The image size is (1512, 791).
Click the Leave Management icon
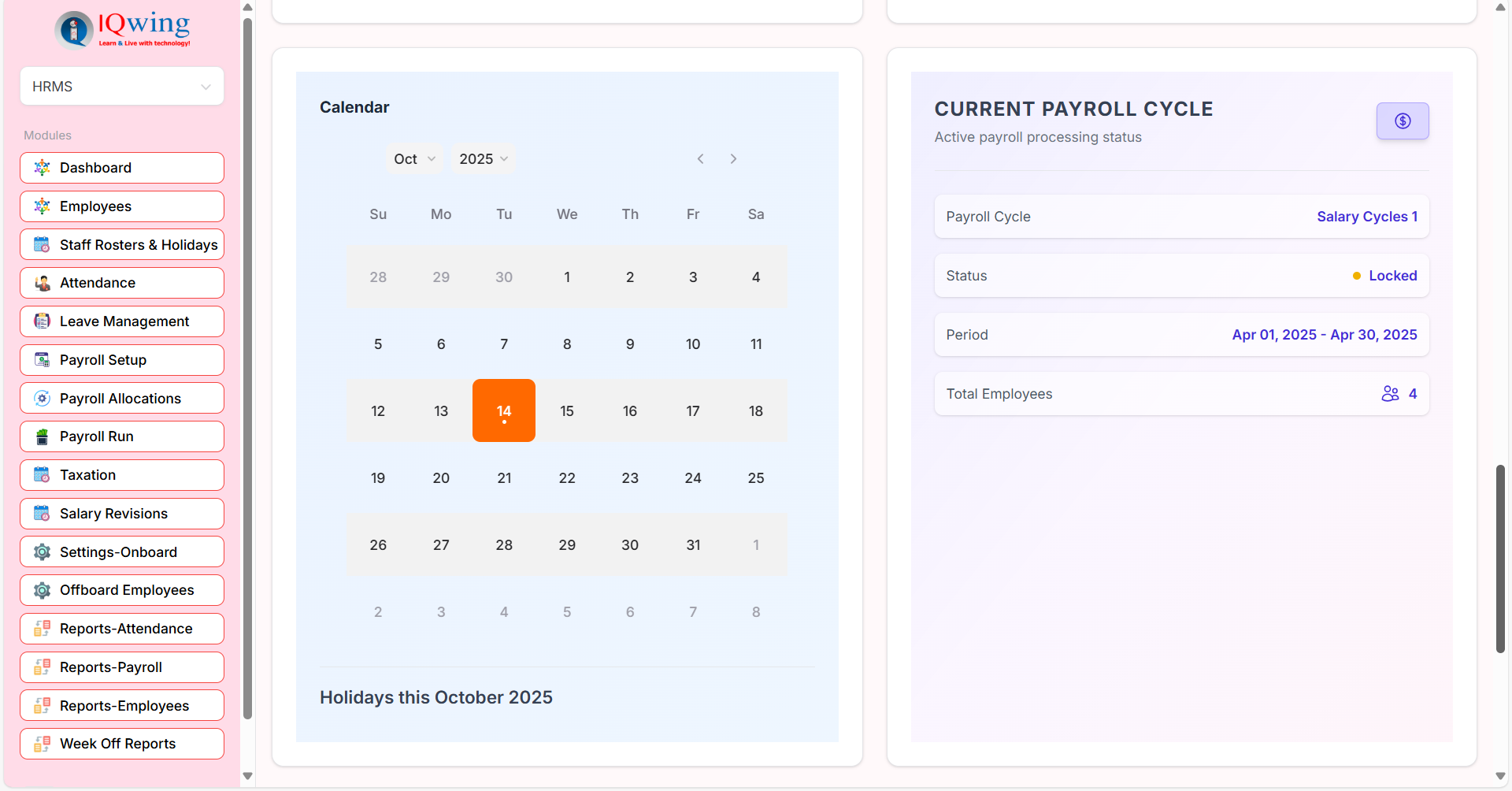[x=43, y=321]
